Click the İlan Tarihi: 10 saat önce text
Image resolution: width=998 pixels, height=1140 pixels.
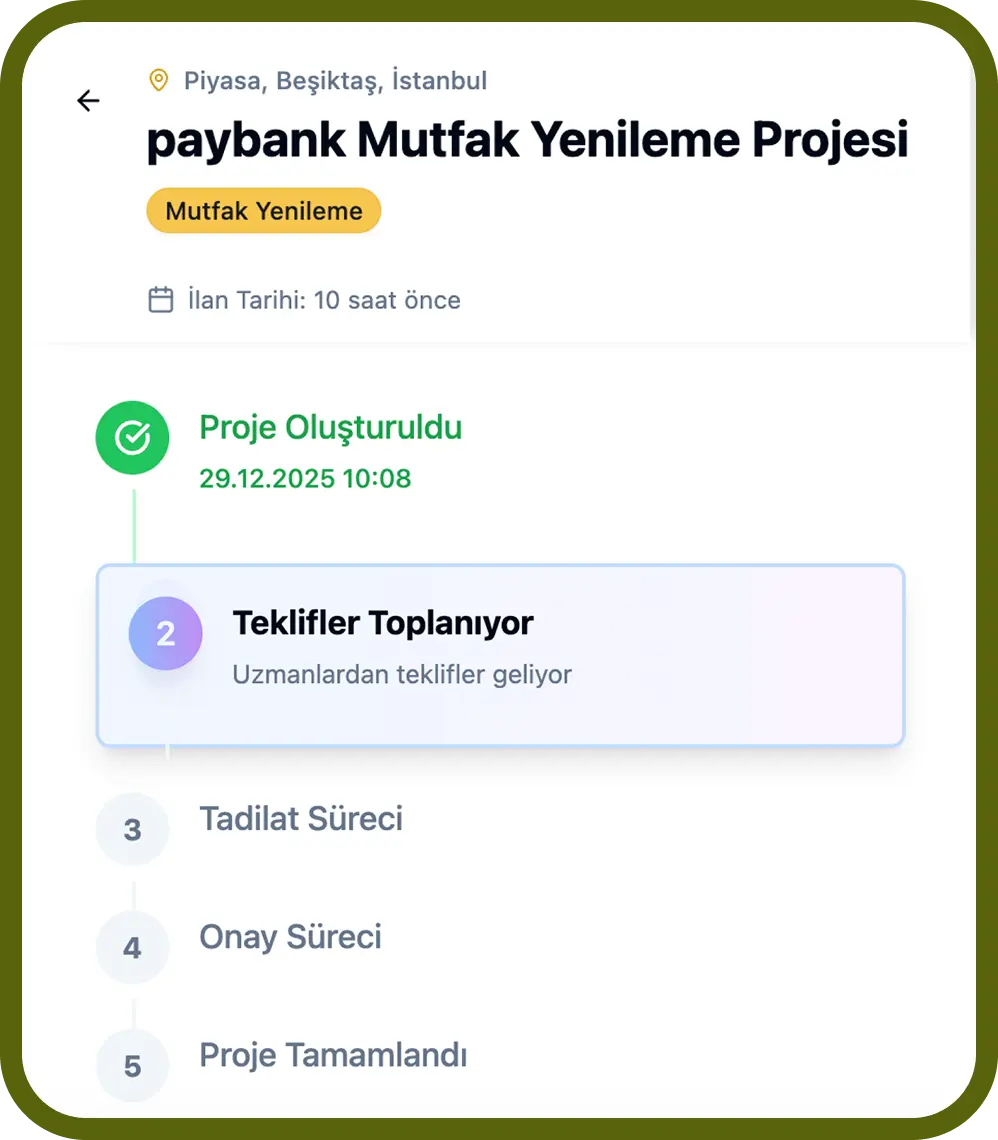324,300
